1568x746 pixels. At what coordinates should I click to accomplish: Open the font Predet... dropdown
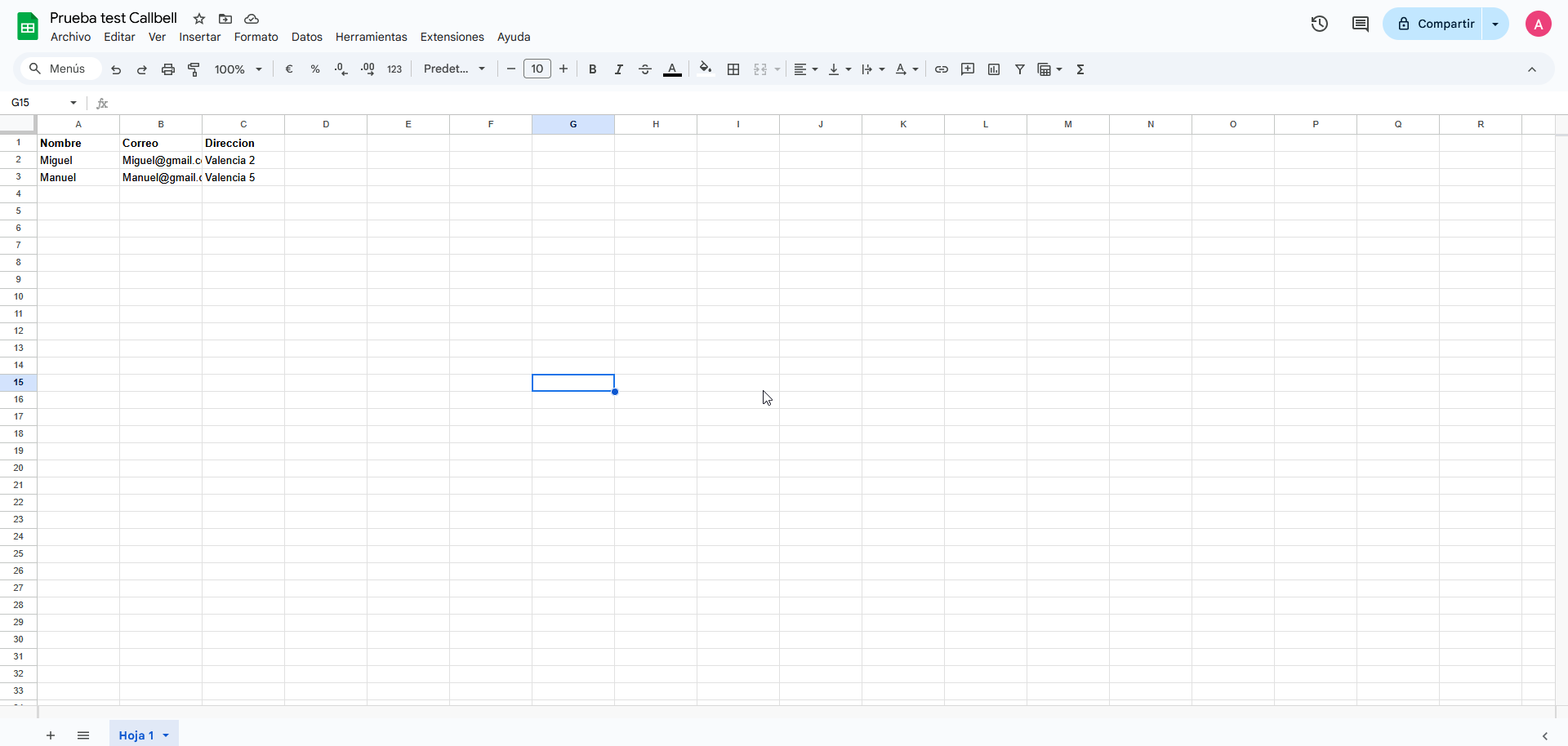(x=455, y=69)
